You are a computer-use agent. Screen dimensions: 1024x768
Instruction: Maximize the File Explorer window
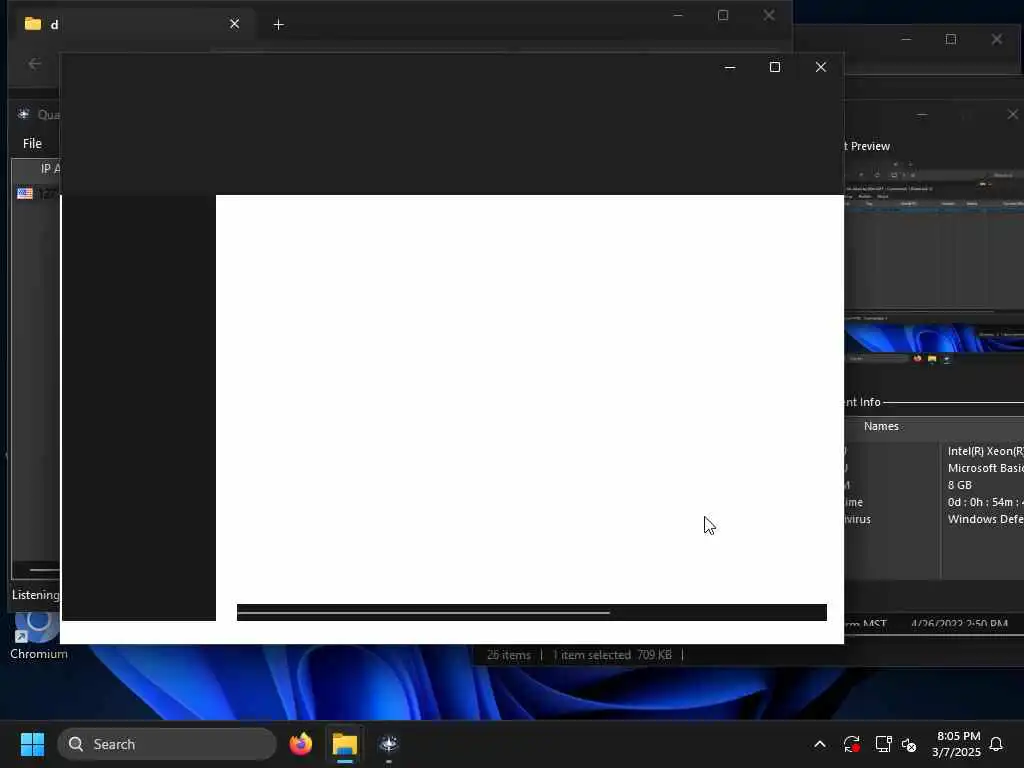pos(723,14)
